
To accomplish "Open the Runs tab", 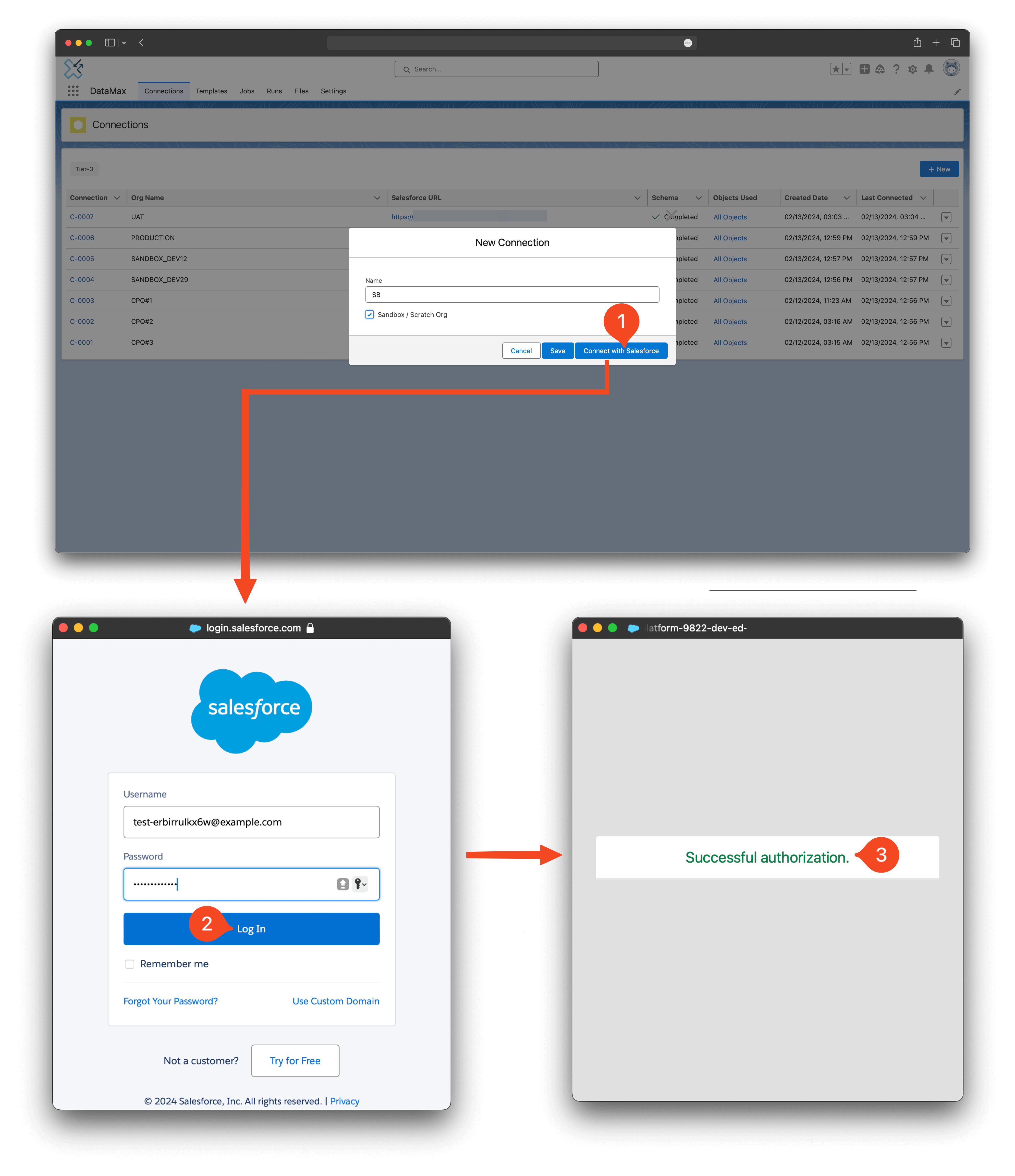I will [x=274, y=91].
